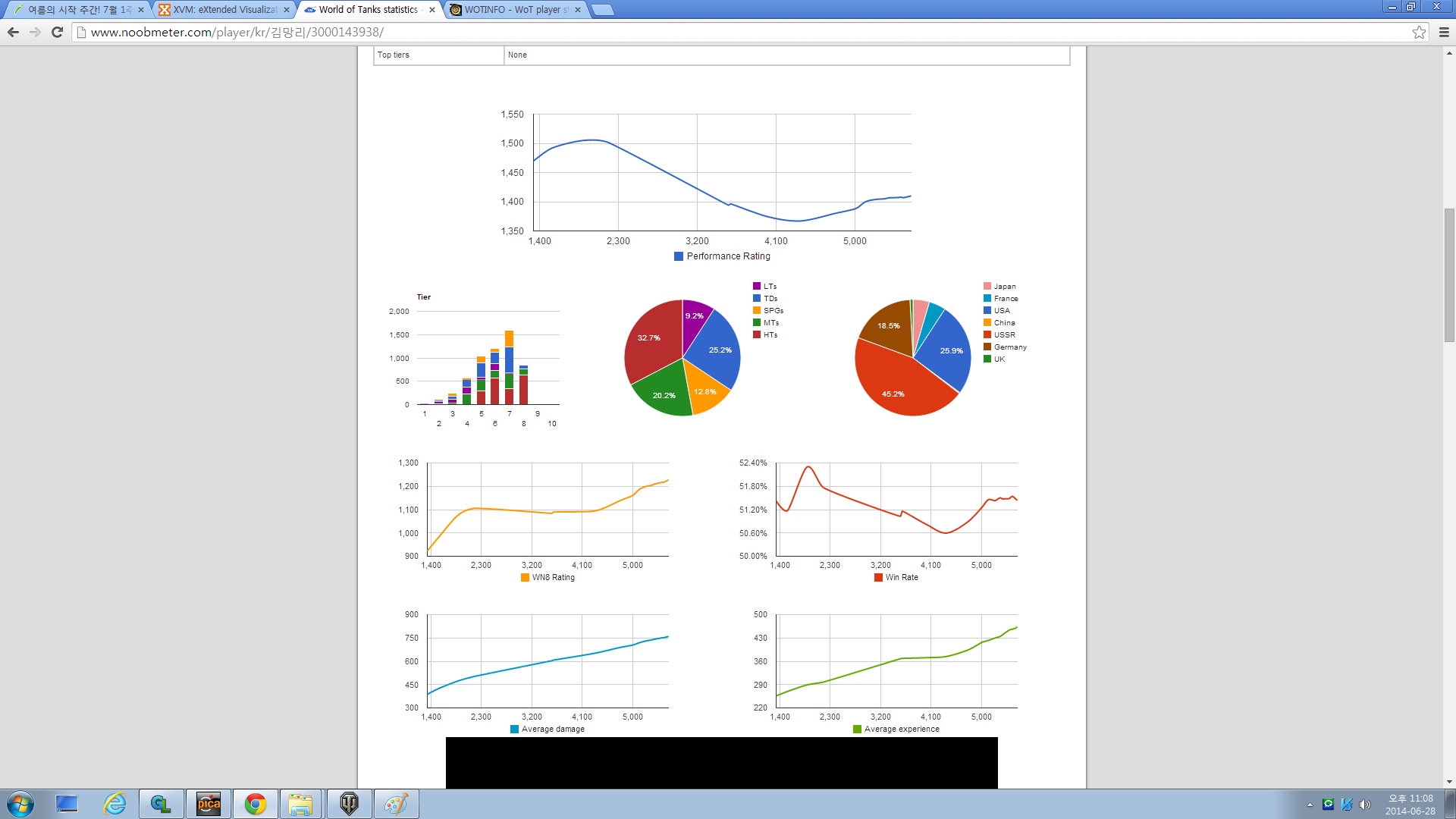Show hidden system tray icons
This screenshot has width=1456, height=819.
(x=1310, y=805)
